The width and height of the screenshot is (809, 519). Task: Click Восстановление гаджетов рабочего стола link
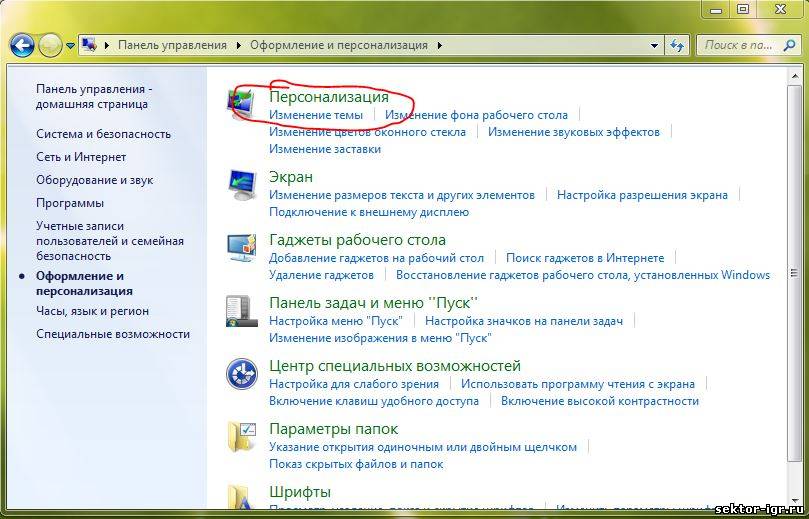tap(583, 275)
